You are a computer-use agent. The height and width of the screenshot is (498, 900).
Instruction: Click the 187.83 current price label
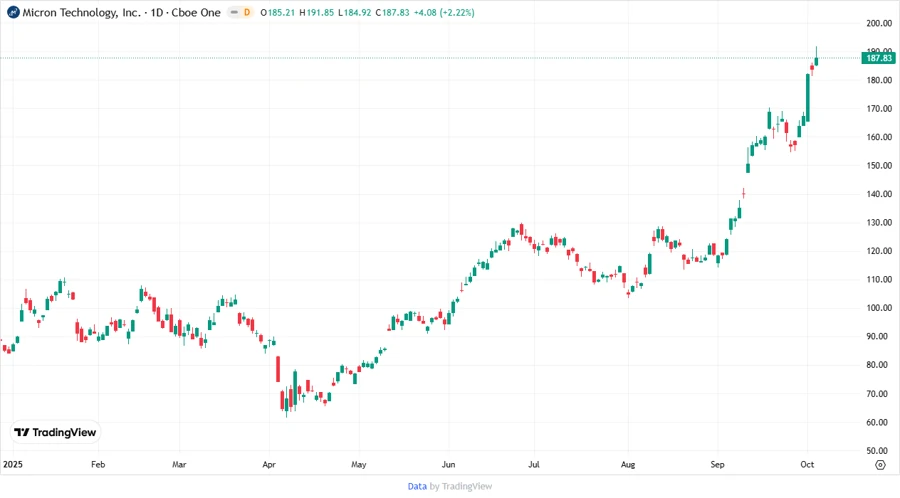pos(878,59)
